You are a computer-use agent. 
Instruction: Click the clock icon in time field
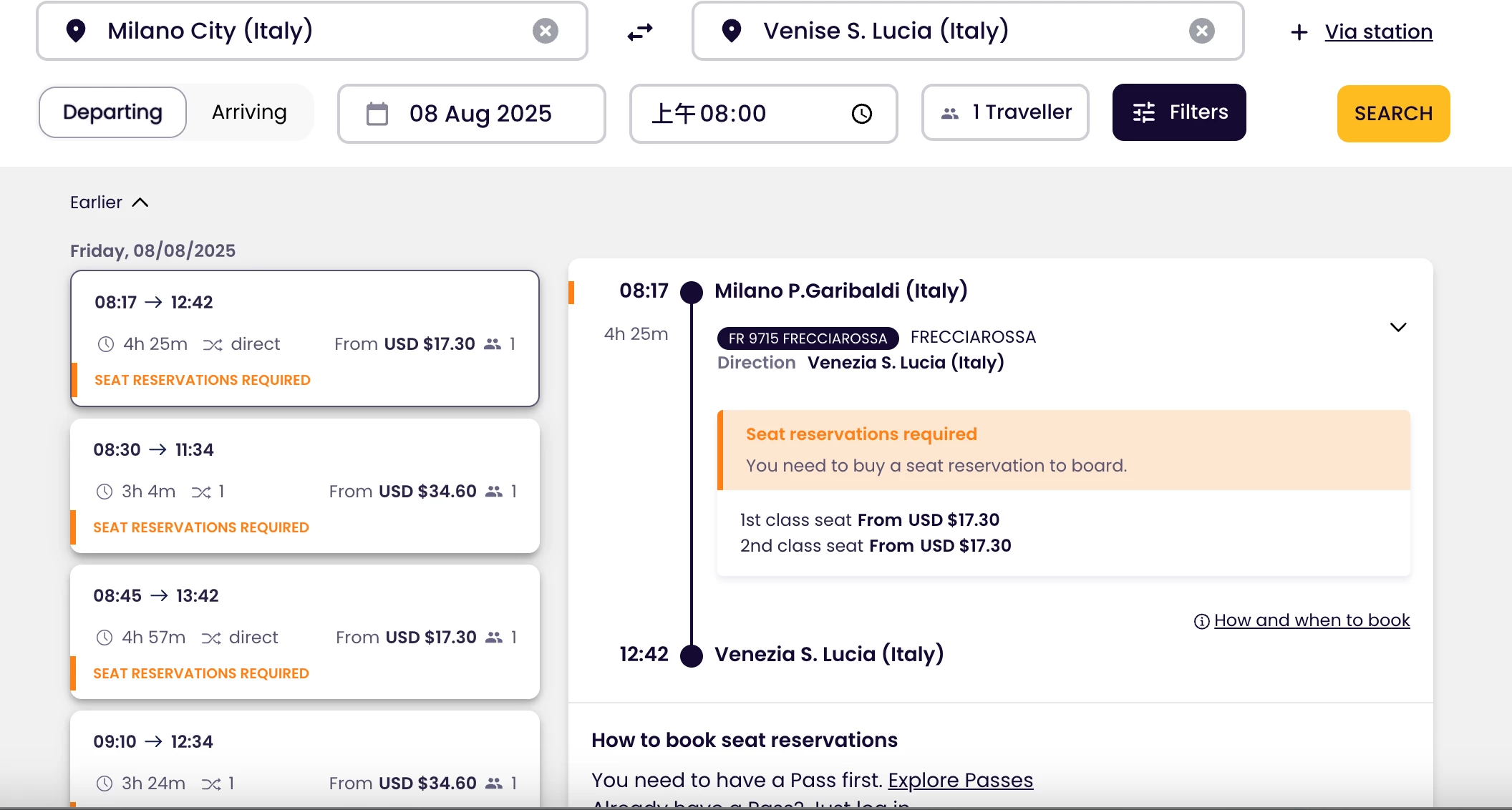click(x=861, y=114)
